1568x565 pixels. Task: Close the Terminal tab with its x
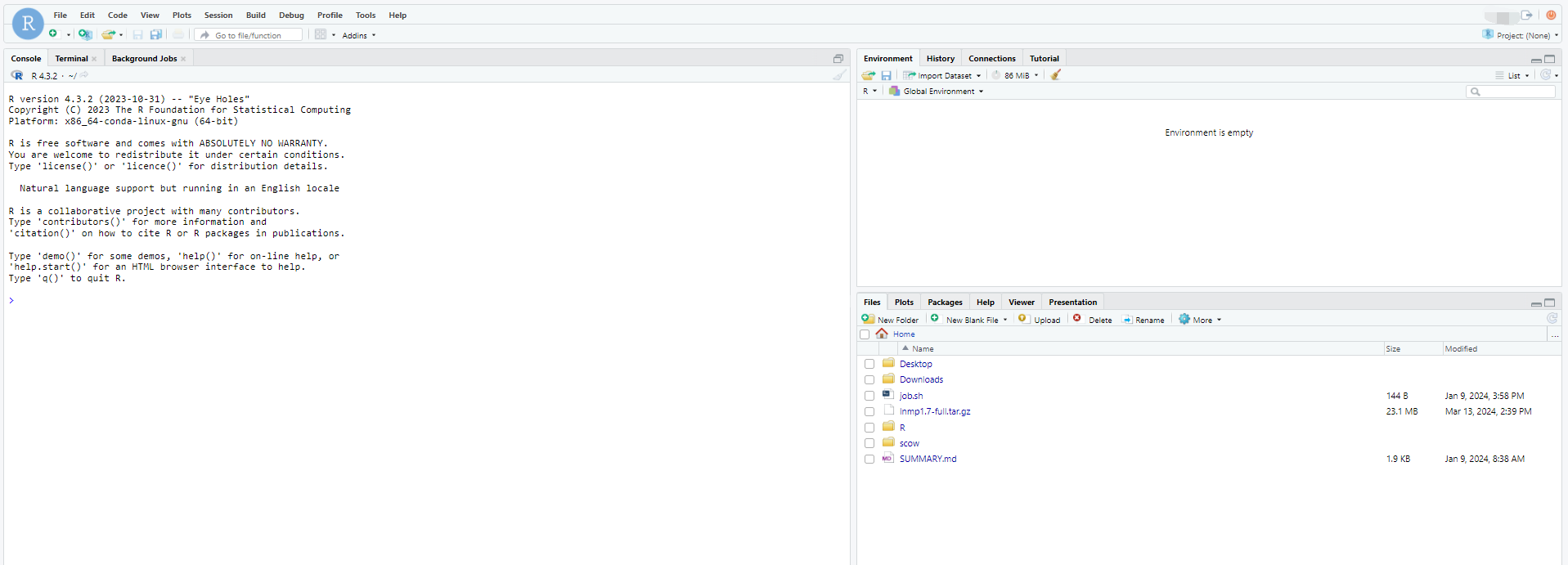coord(94,59)
